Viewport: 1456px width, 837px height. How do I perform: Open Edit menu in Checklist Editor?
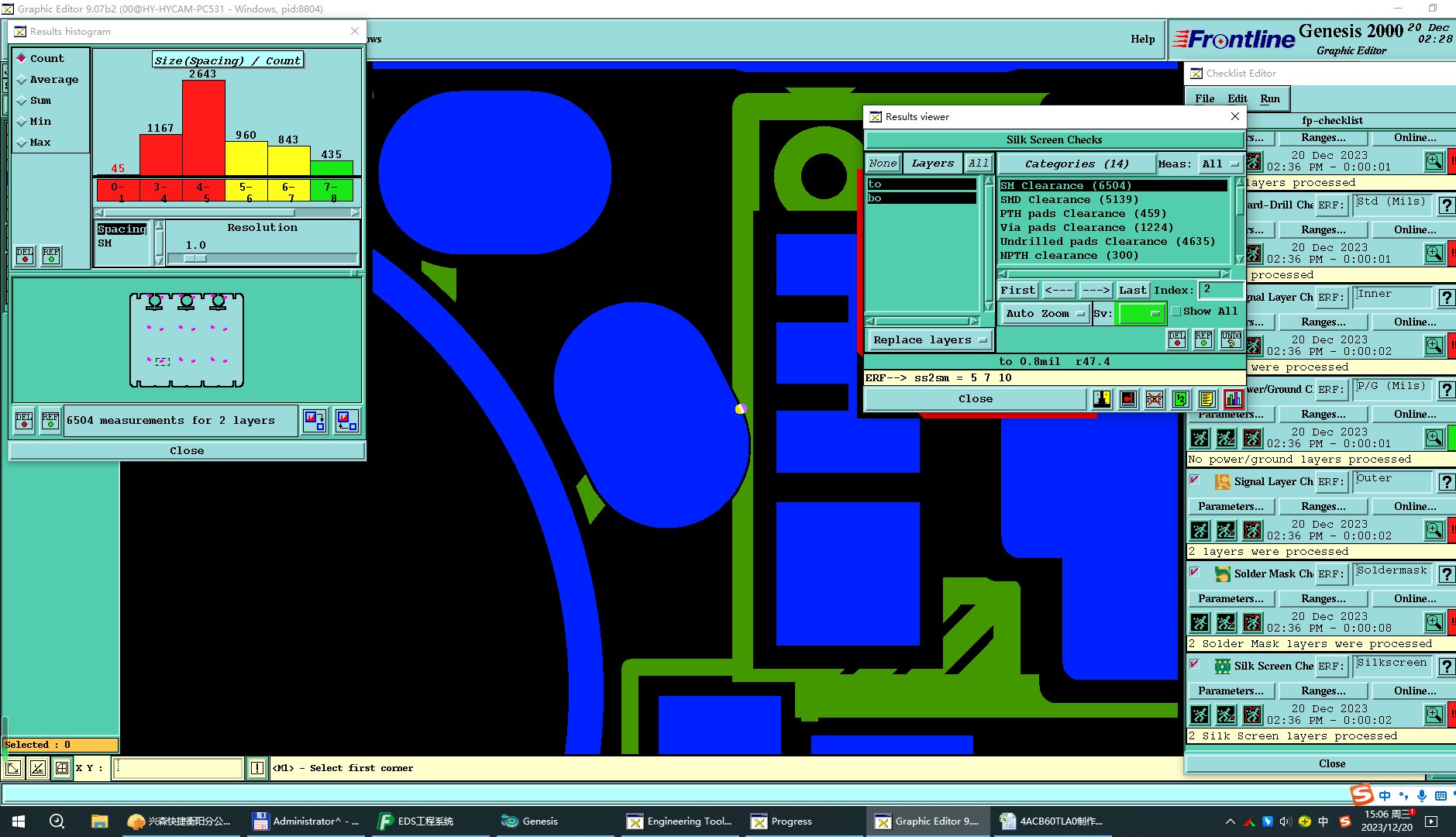(x=1237, y=98)
